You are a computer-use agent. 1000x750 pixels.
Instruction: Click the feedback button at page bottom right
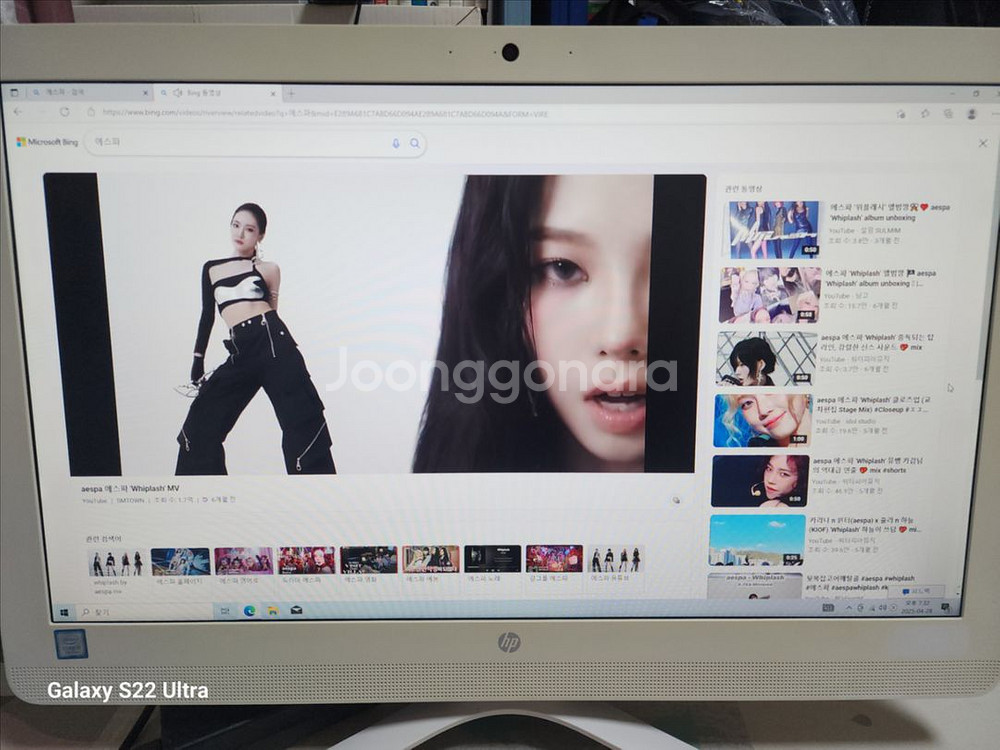916,592
